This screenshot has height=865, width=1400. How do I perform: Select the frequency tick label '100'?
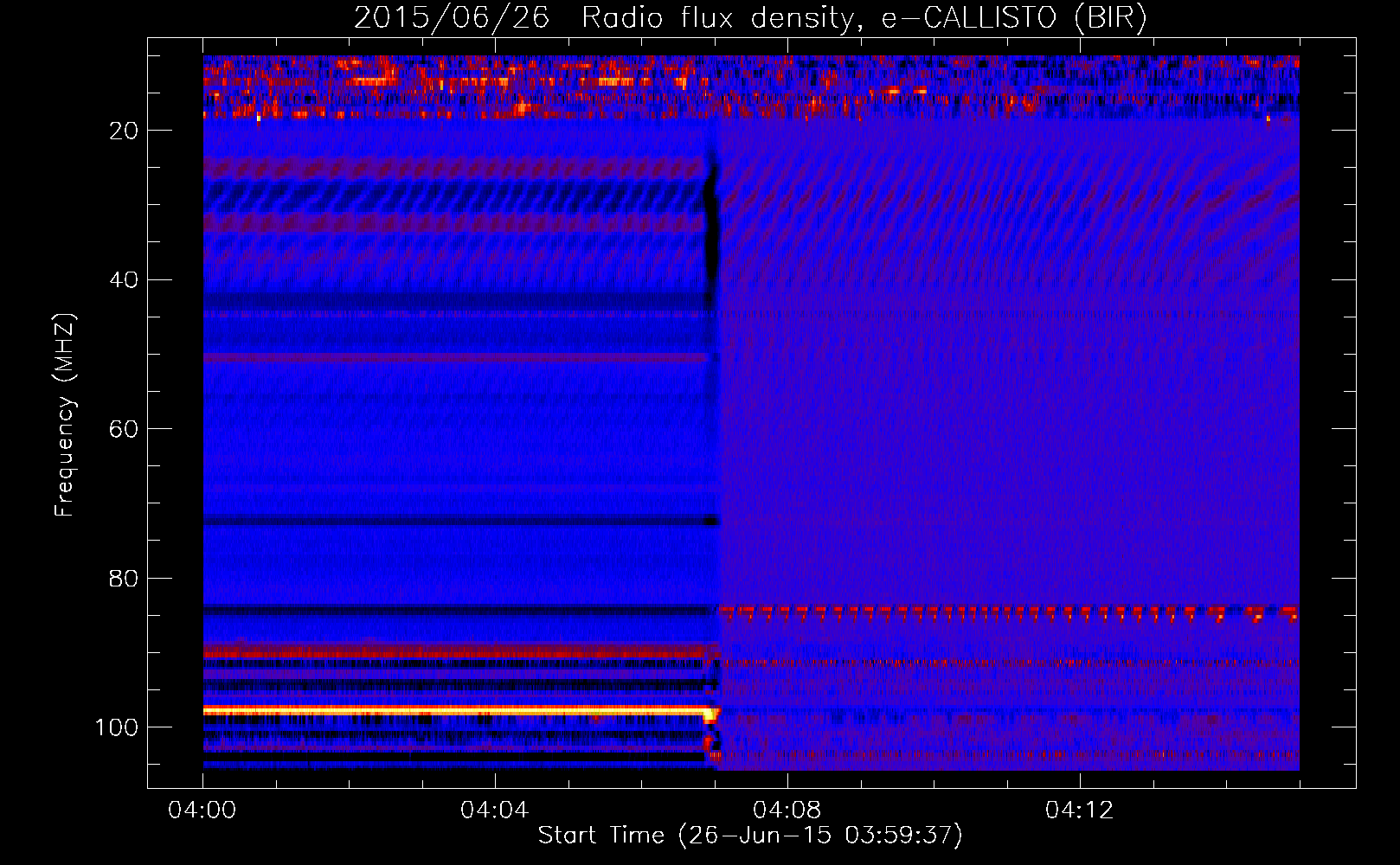click(117, 727)
